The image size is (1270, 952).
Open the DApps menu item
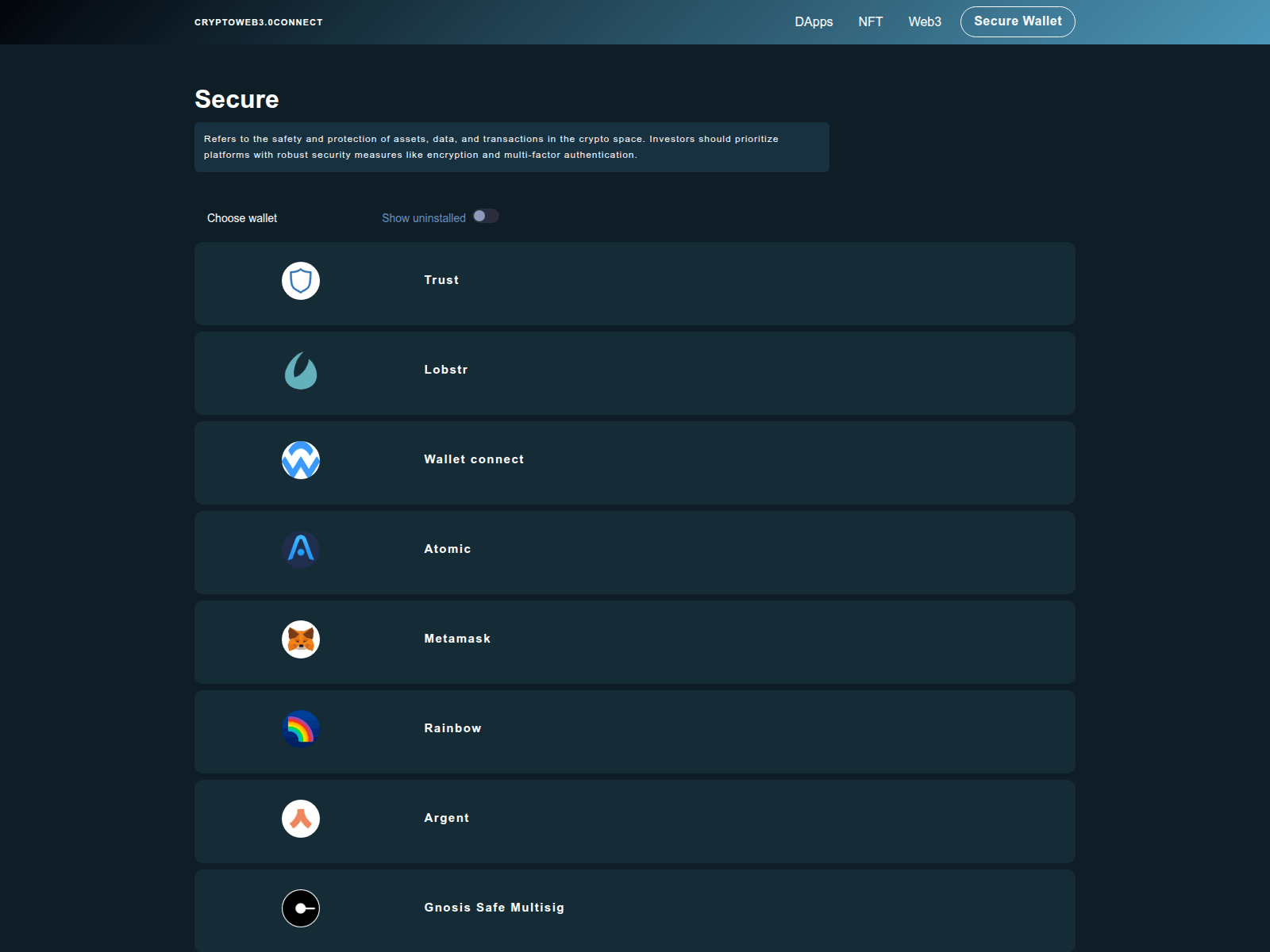coord(814,22)
